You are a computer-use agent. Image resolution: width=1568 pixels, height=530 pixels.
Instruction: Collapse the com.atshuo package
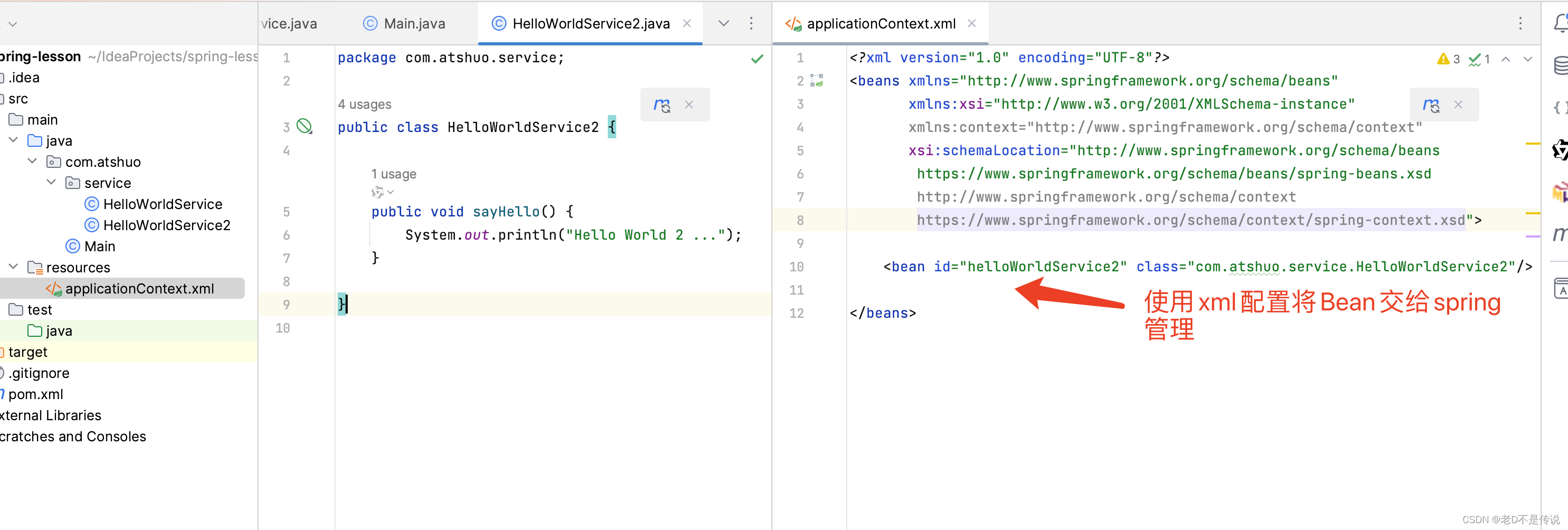(32, 162)
